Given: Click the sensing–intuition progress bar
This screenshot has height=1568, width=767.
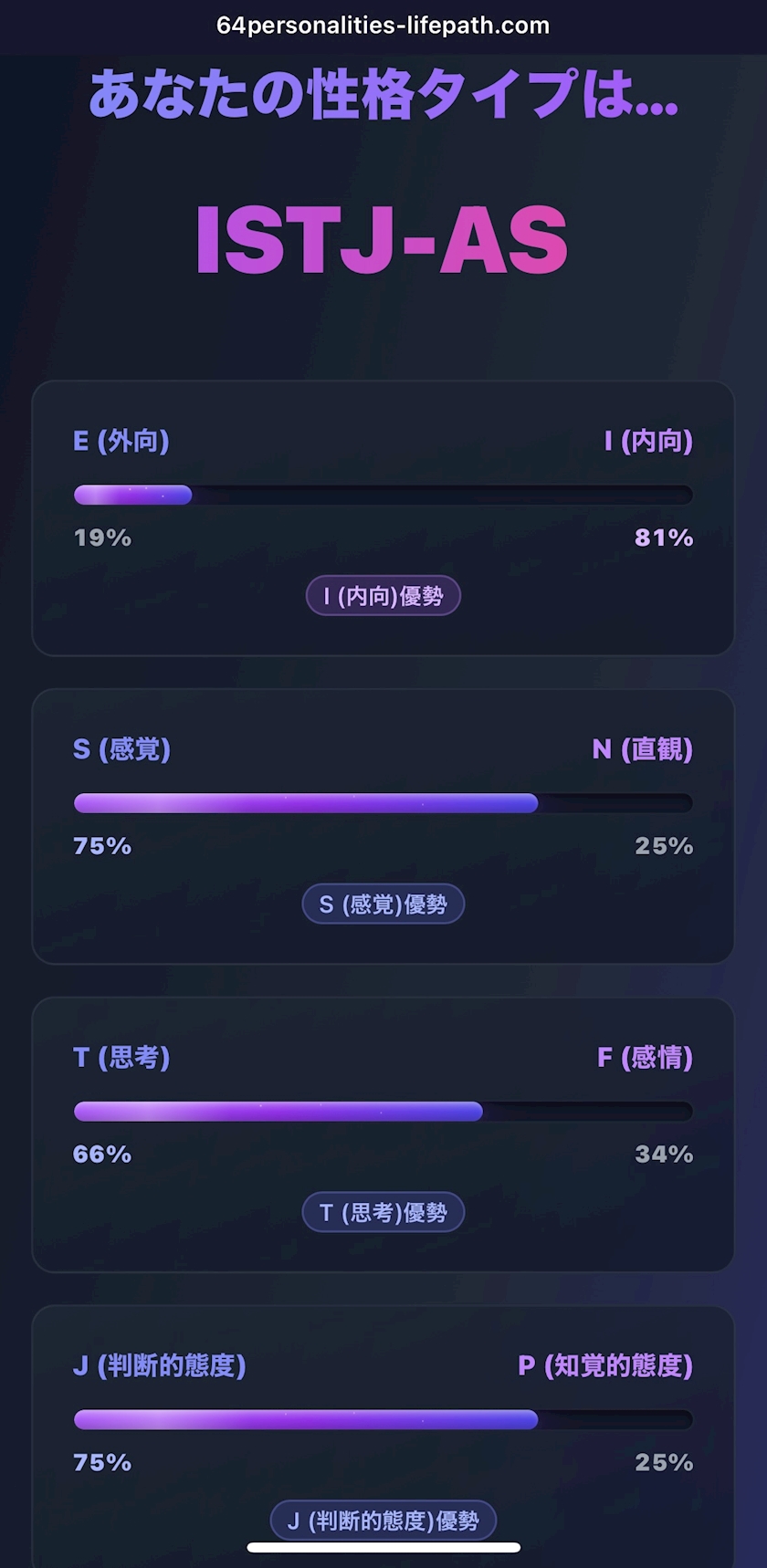Looking at the screenshot, I should coord(383,803).
